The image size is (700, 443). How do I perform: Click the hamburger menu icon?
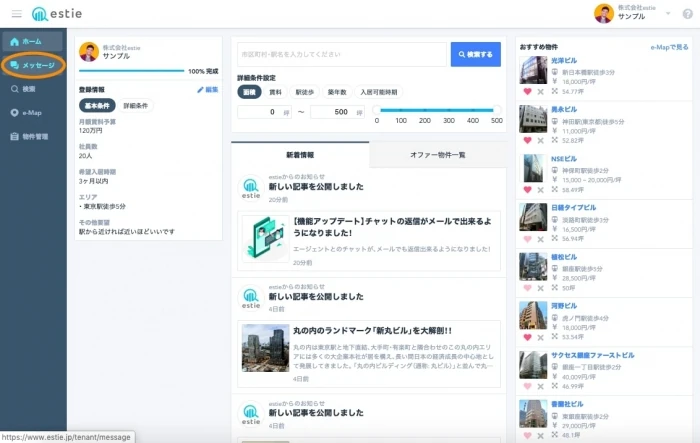pos(16,13)
